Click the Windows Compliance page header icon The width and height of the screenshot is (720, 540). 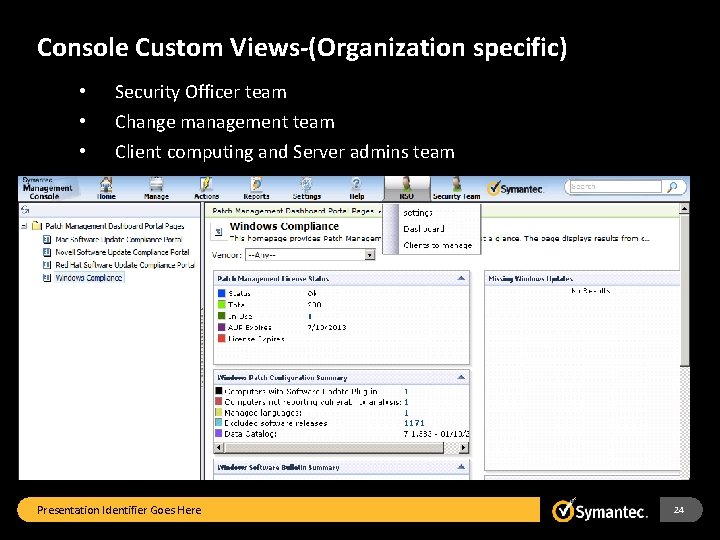click(219, 232)
